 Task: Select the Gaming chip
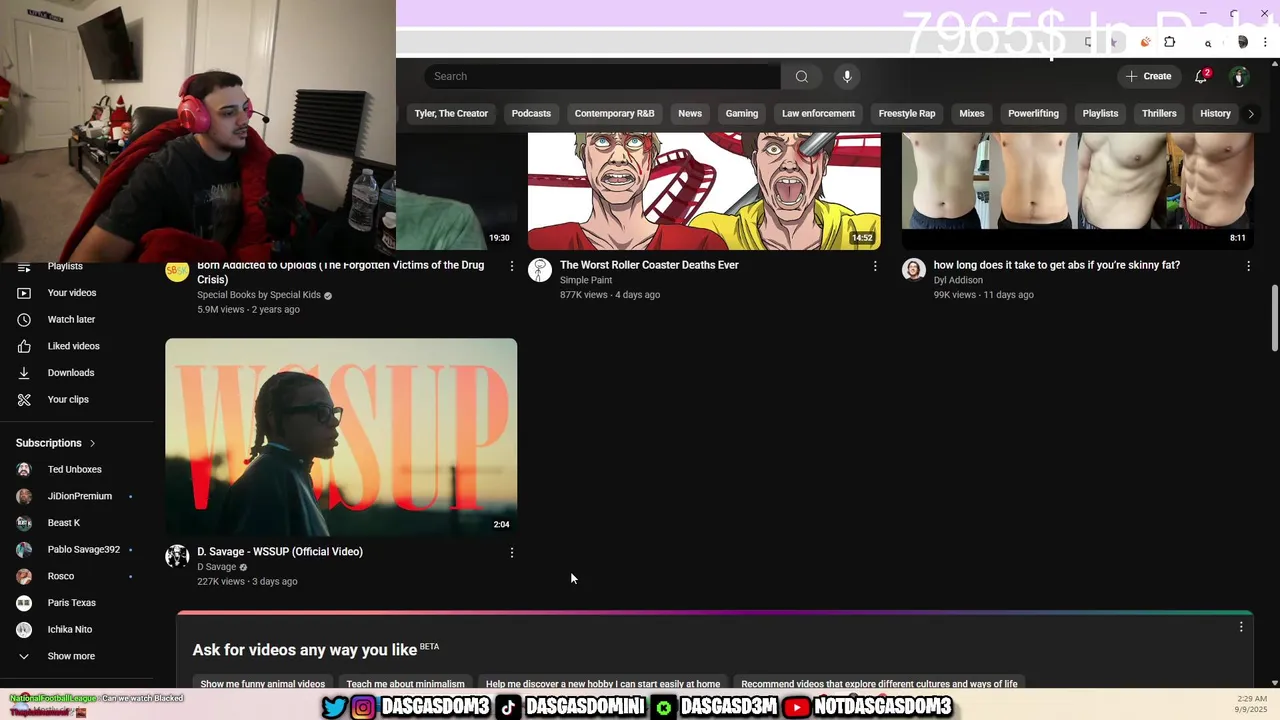[x=742, y=114]
